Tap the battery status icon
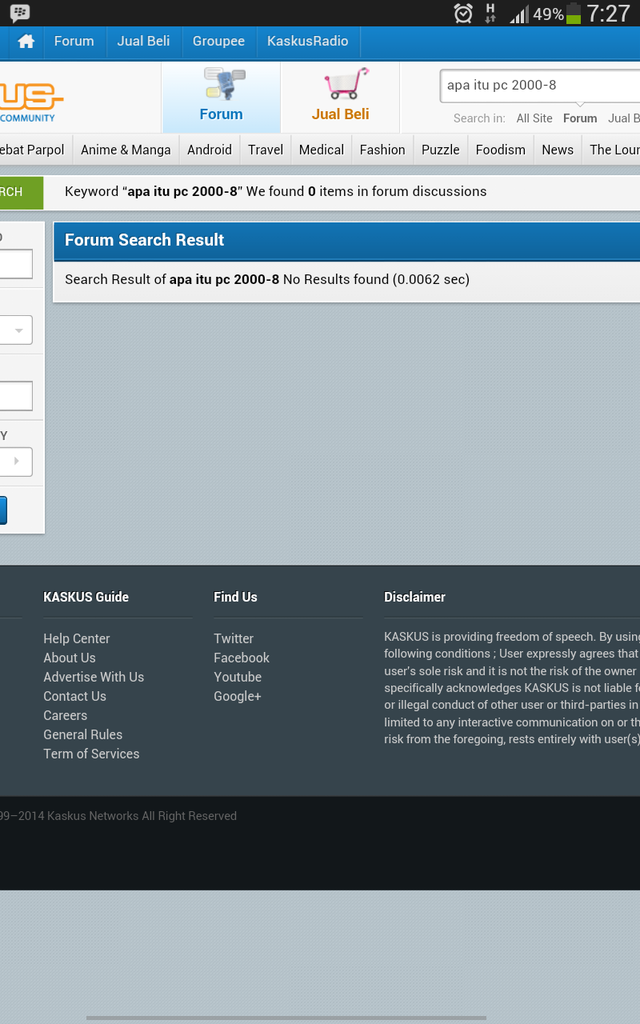The height and width of the screenshot is (1024, 640). point(573,13)
